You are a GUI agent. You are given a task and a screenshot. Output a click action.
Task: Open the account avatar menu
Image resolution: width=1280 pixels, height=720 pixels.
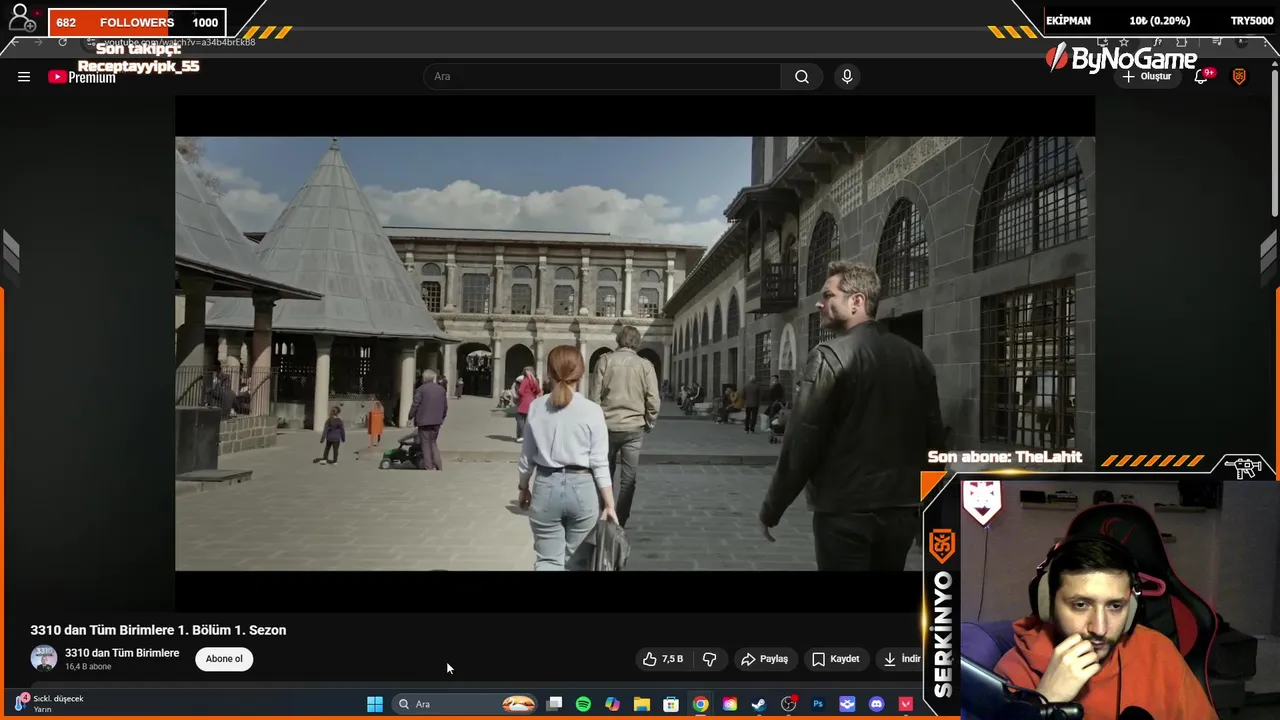tap(1239, 77)
